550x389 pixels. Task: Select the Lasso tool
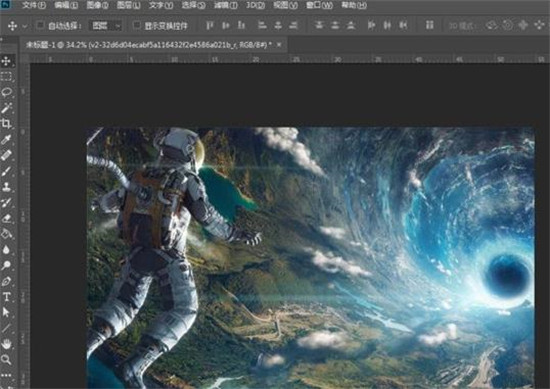coord(6,93)
